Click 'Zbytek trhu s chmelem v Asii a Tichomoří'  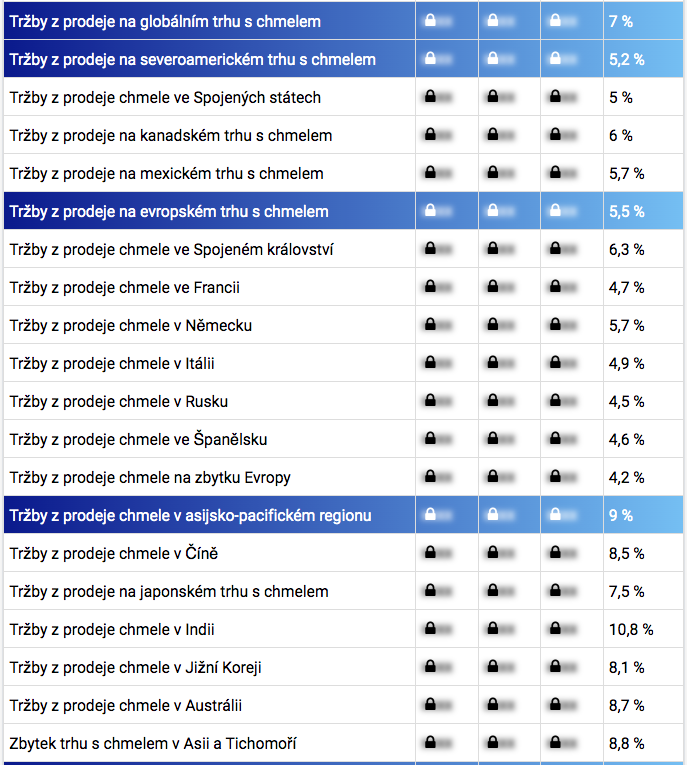[153, 743]
